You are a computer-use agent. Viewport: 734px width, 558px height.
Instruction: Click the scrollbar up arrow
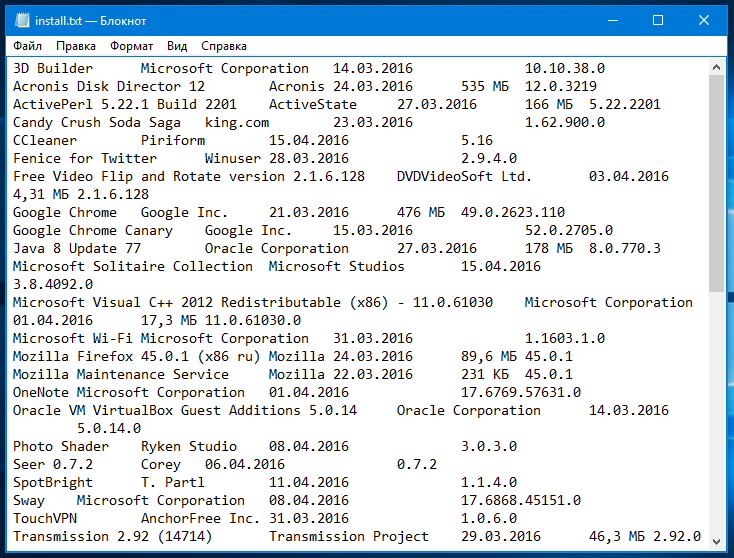pos(716,67)
